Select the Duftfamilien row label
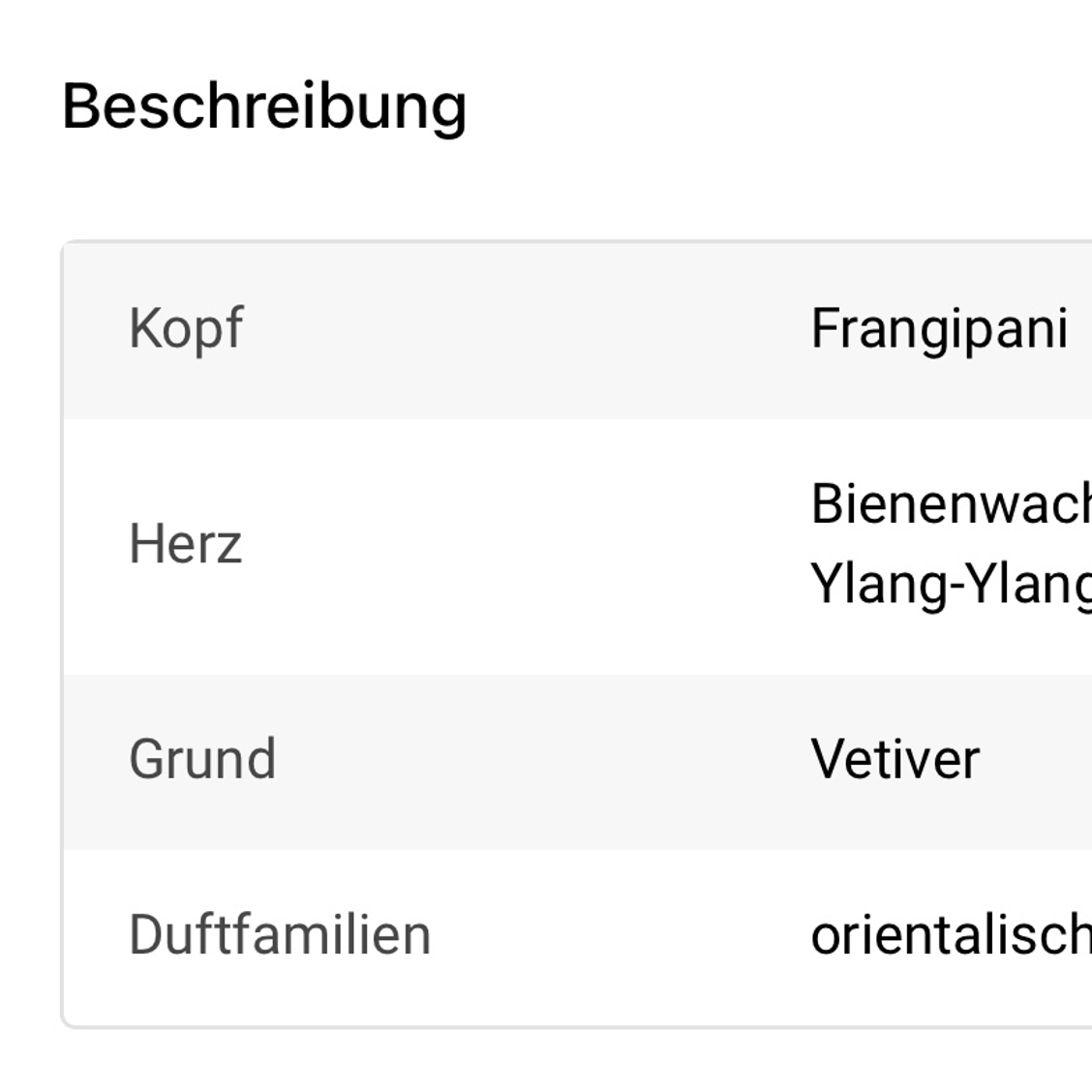This screenshot has width=1092, height=1092. (280, 934)
